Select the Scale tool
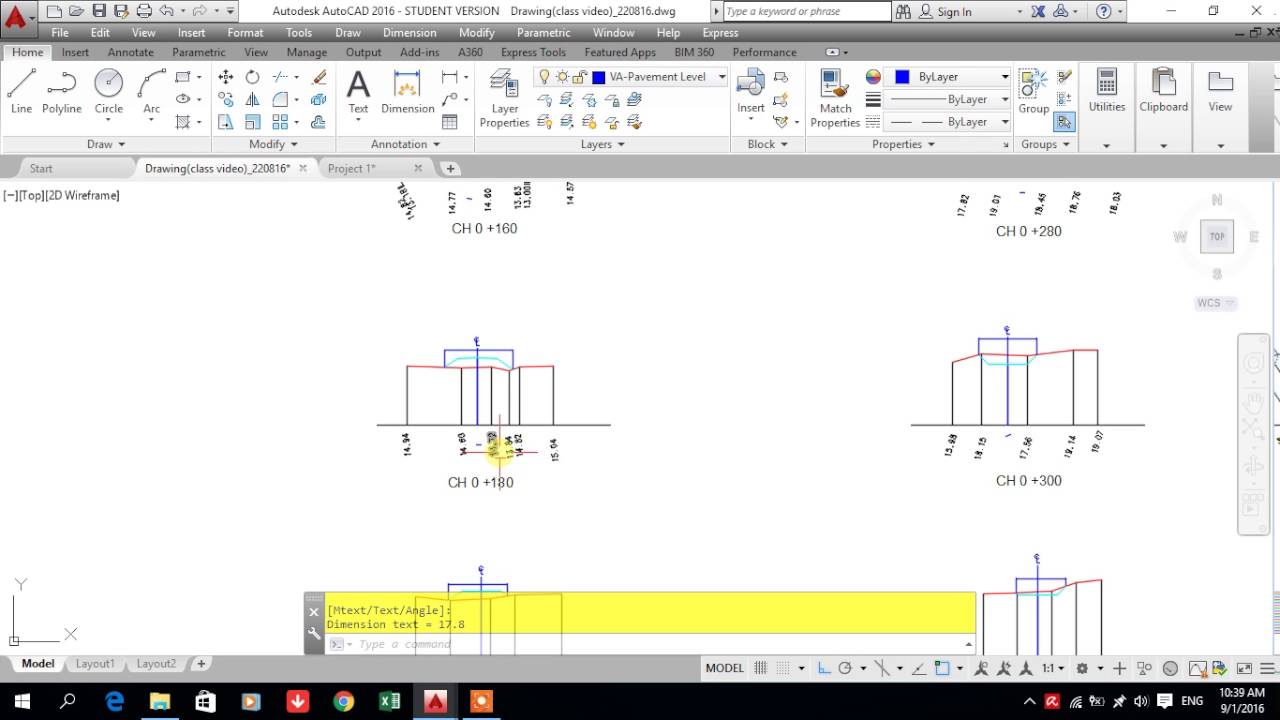Viewport: 1280px width, 720px height. (x=252, y=122)
